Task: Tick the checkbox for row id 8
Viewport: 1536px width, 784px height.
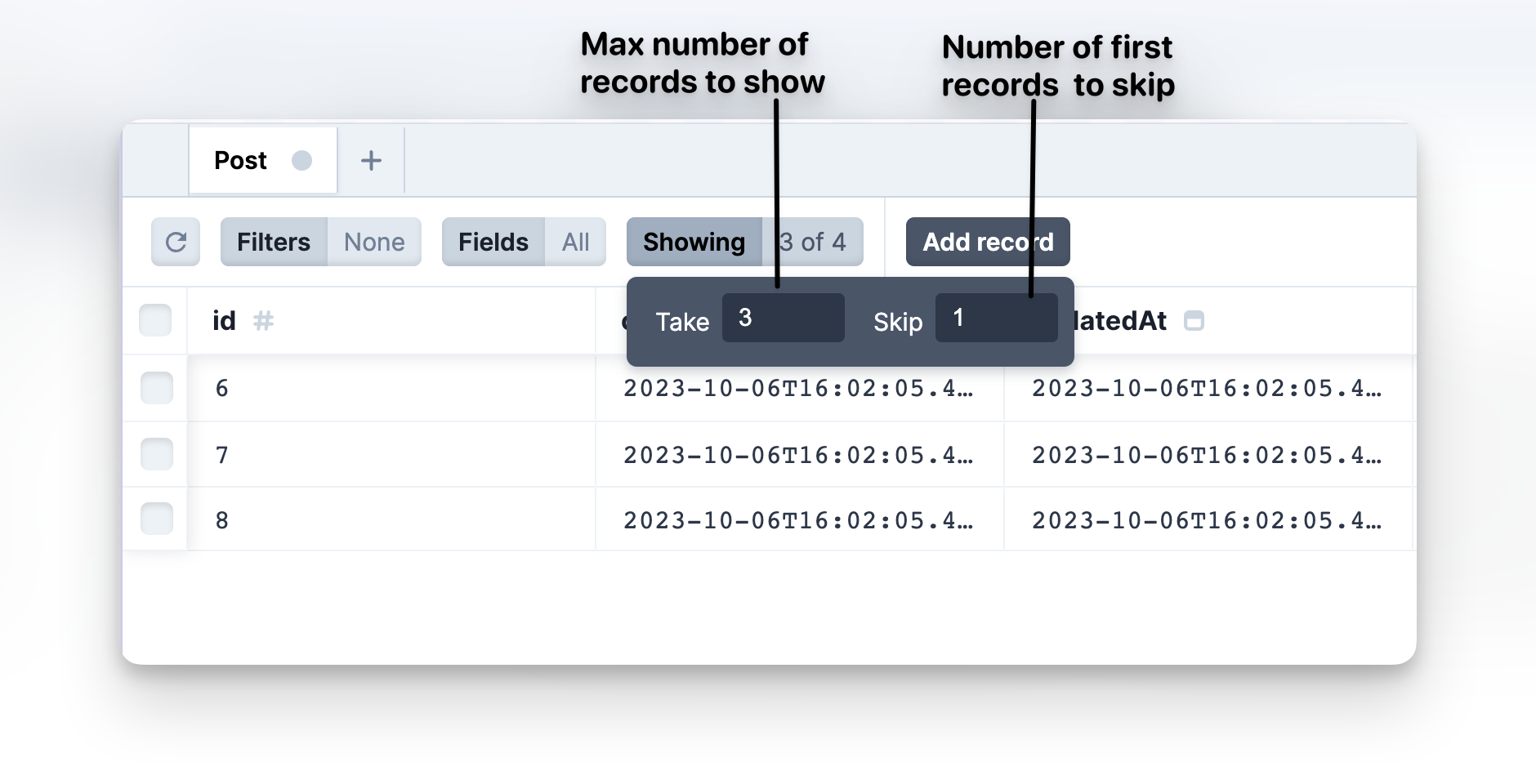Action: (156, 519)
